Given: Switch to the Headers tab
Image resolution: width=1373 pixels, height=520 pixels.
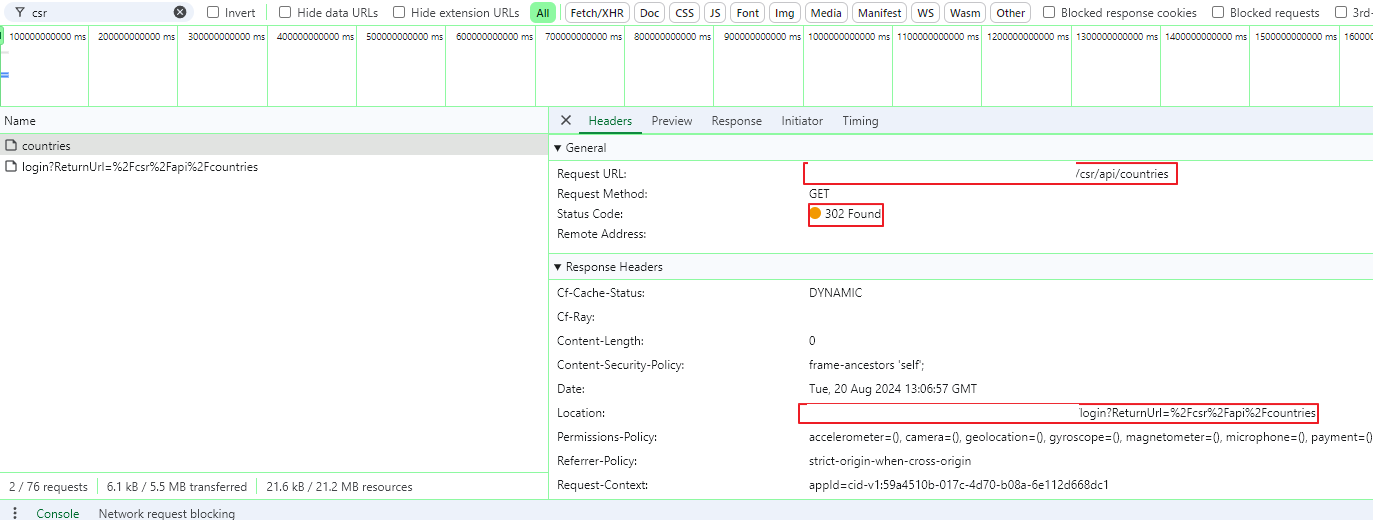Looking at the screenshot, I should [610, 121].
